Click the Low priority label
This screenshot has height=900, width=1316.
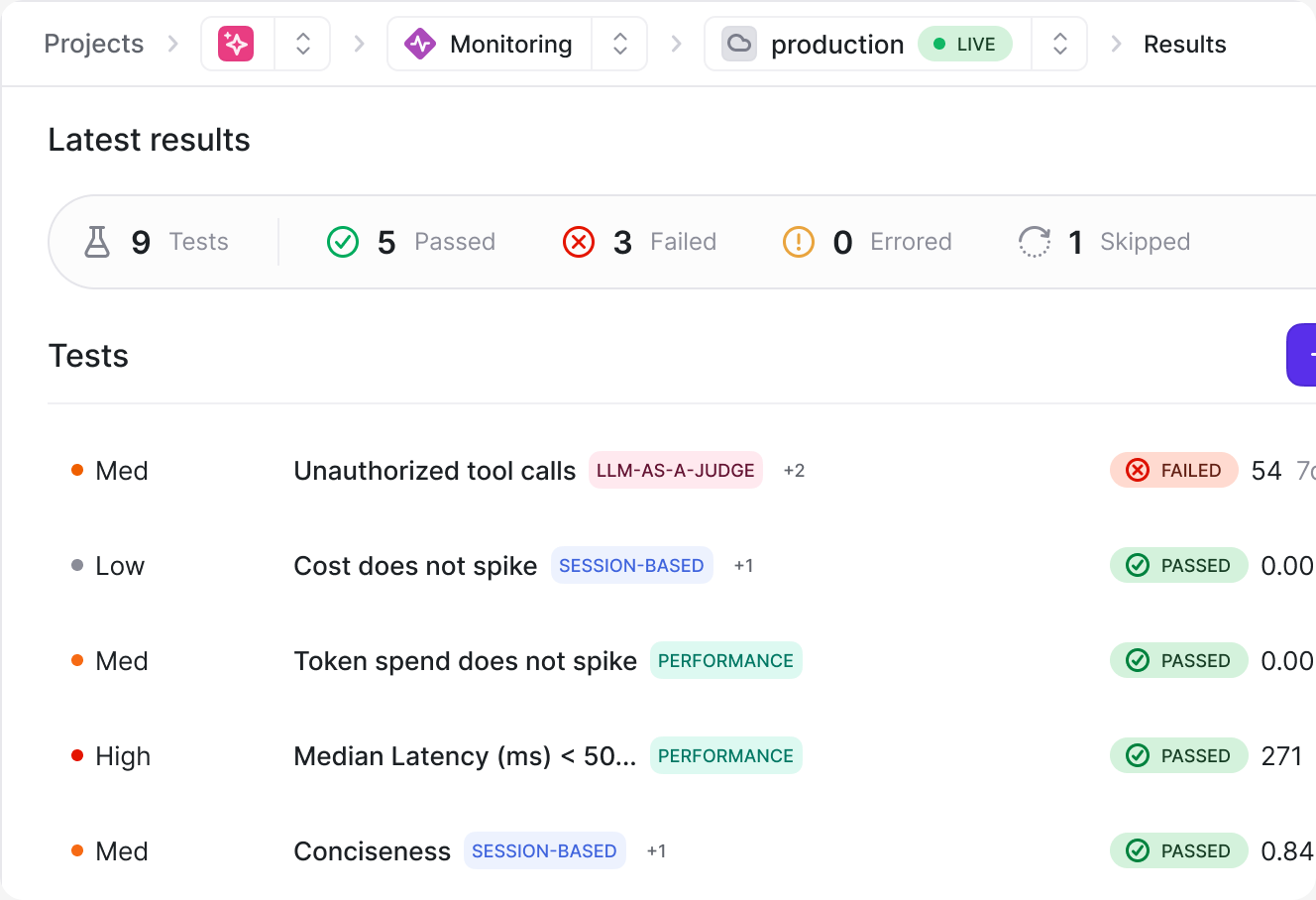pos(120,566)
